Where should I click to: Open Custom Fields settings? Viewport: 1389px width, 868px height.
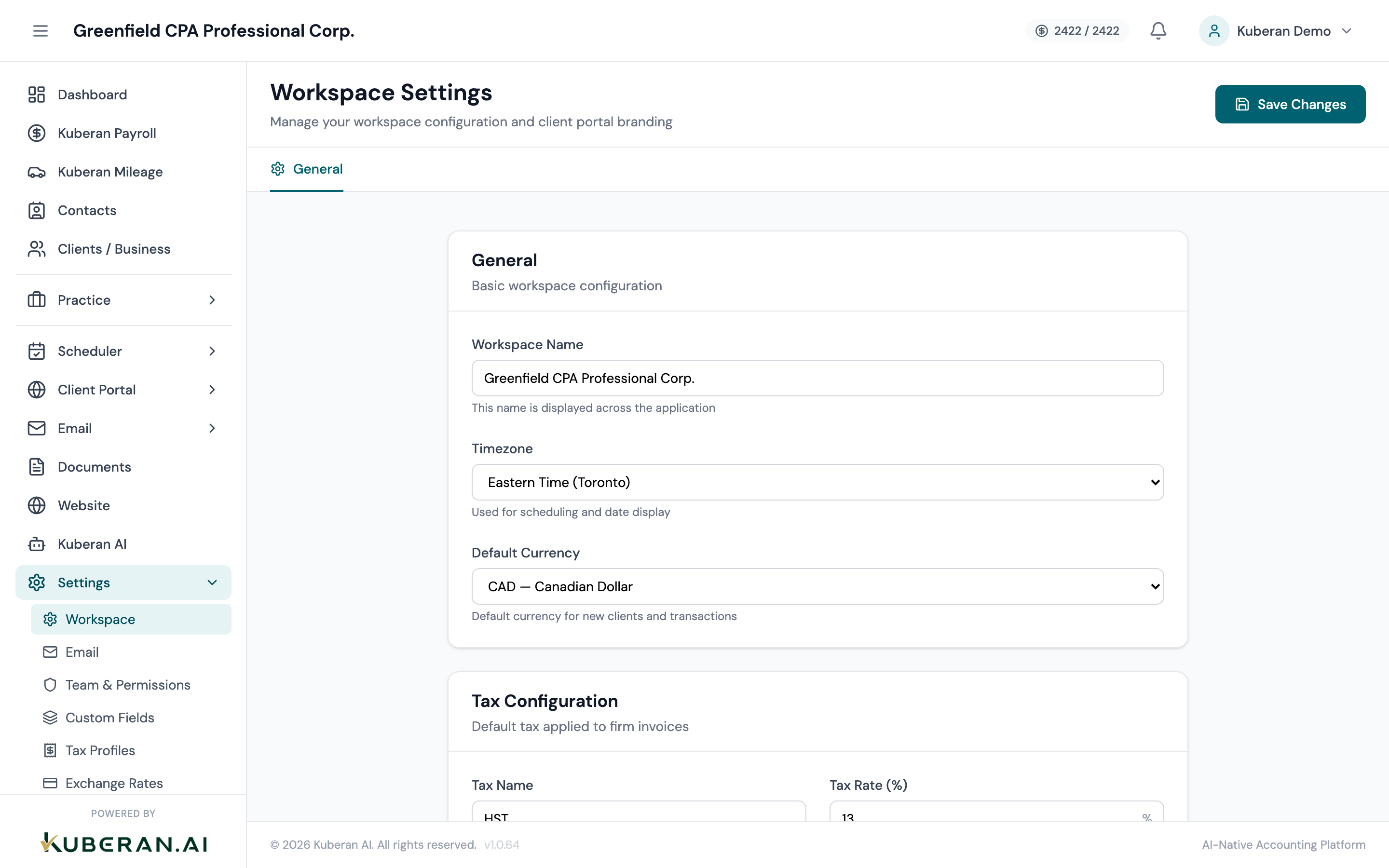pyautogui.click(x=131, y=718)
